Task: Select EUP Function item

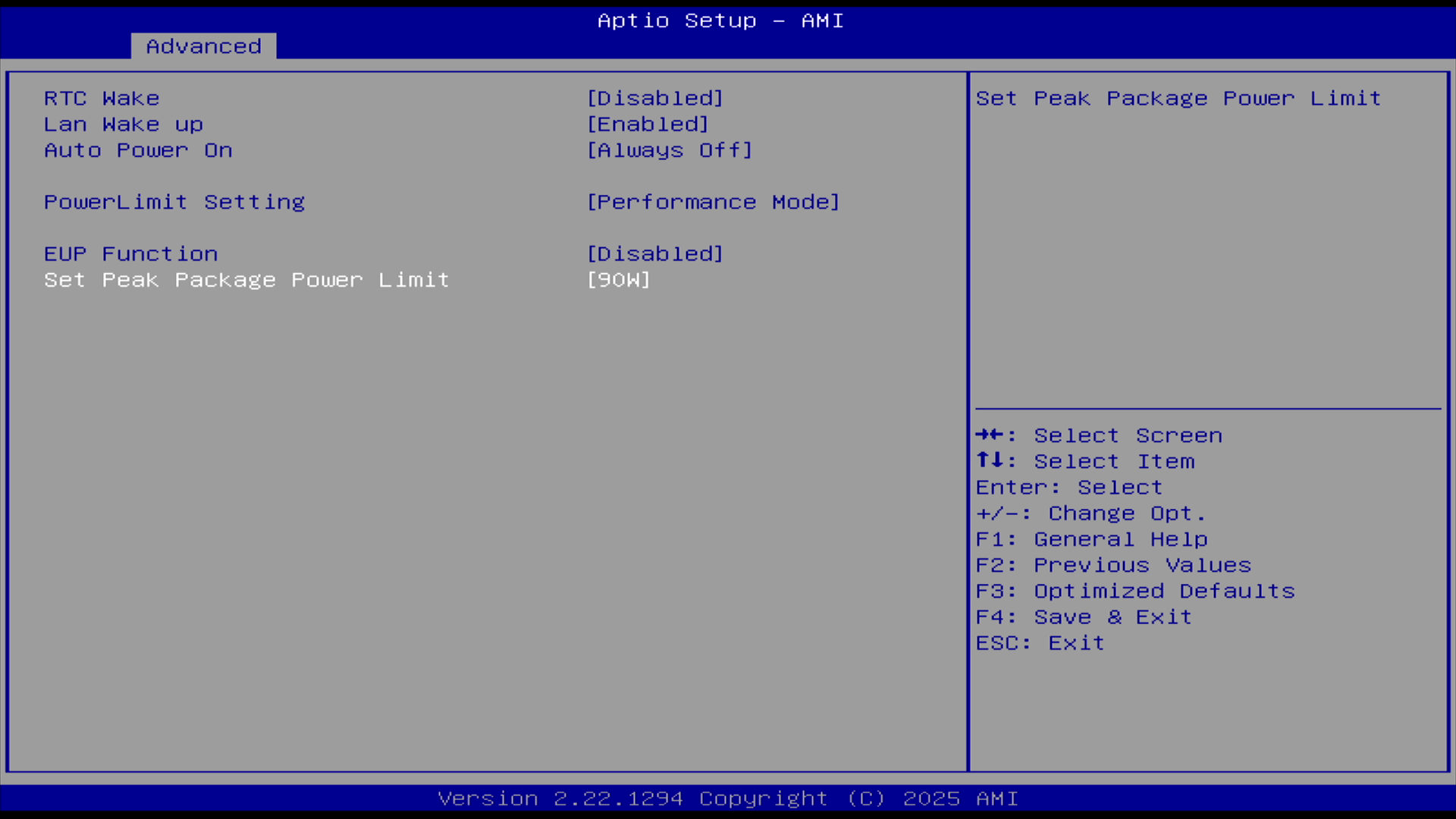Action: tap(130, 254)
